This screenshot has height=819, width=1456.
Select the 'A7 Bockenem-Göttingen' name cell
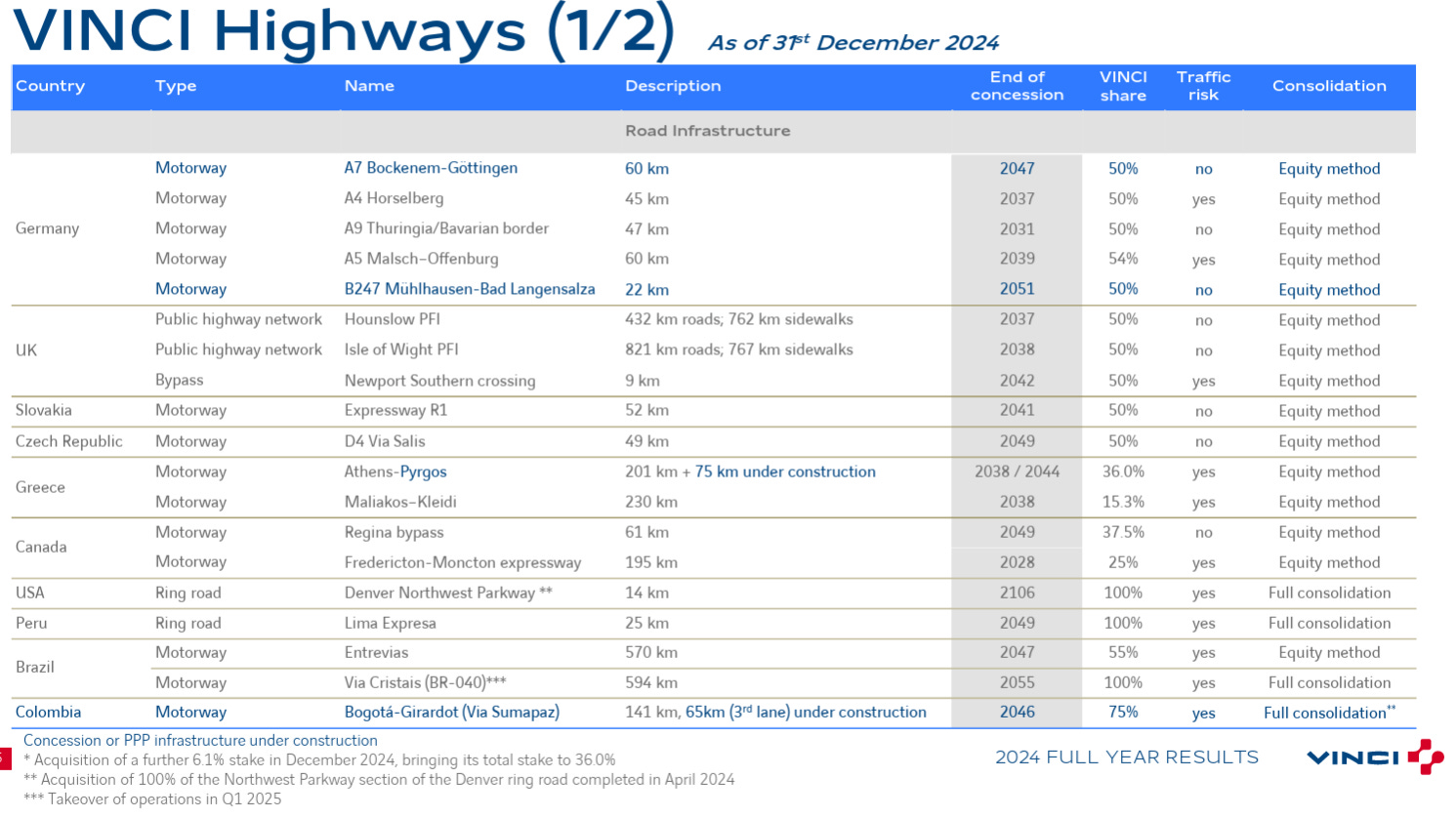click(x=431, y=168)
